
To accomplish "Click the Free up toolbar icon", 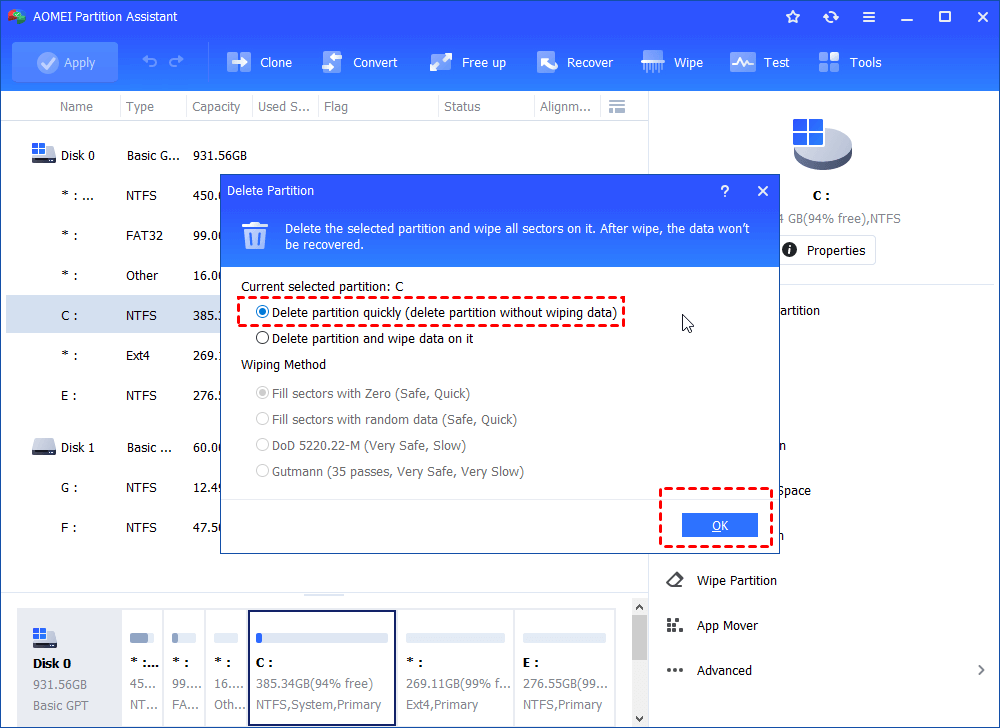I will pos(467,61).
